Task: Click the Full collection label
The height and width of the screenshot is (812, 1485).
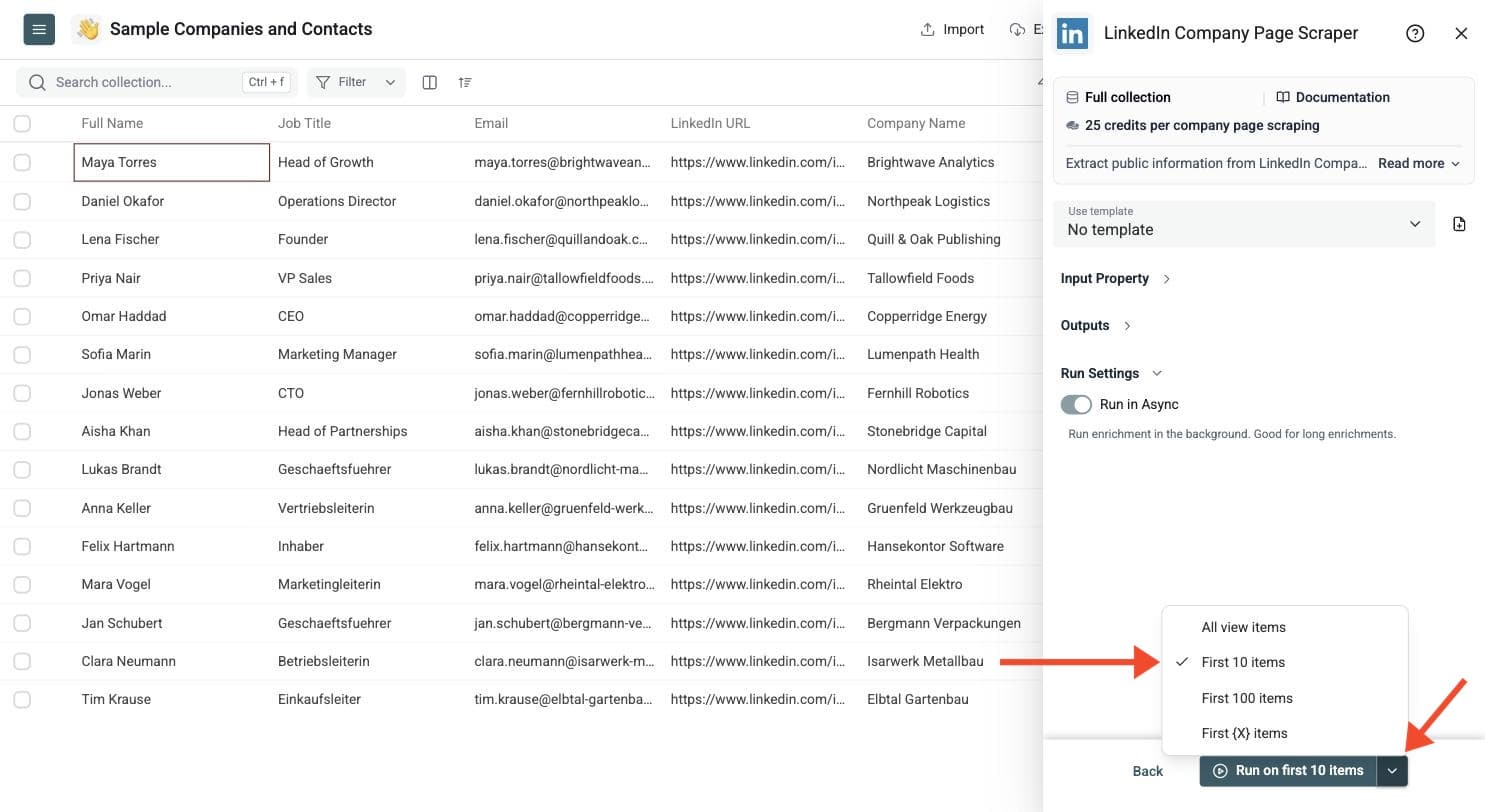Action: [x=1127, y=97]
